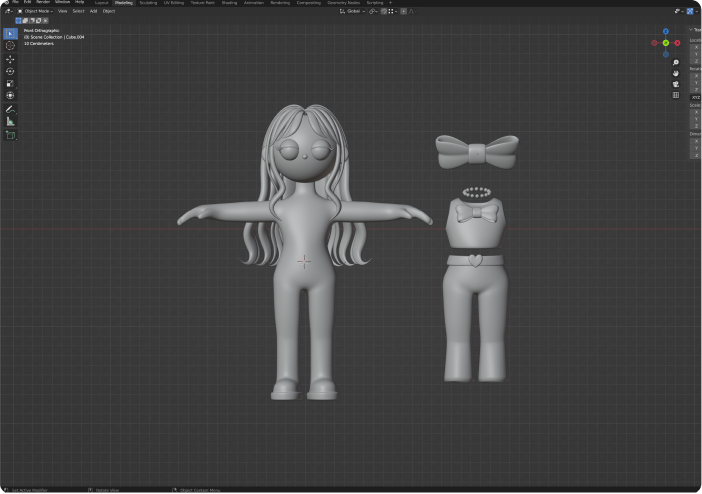Toggle the camera view icon
This screenshot has width=702, height=494.
(x=676, y=84)
